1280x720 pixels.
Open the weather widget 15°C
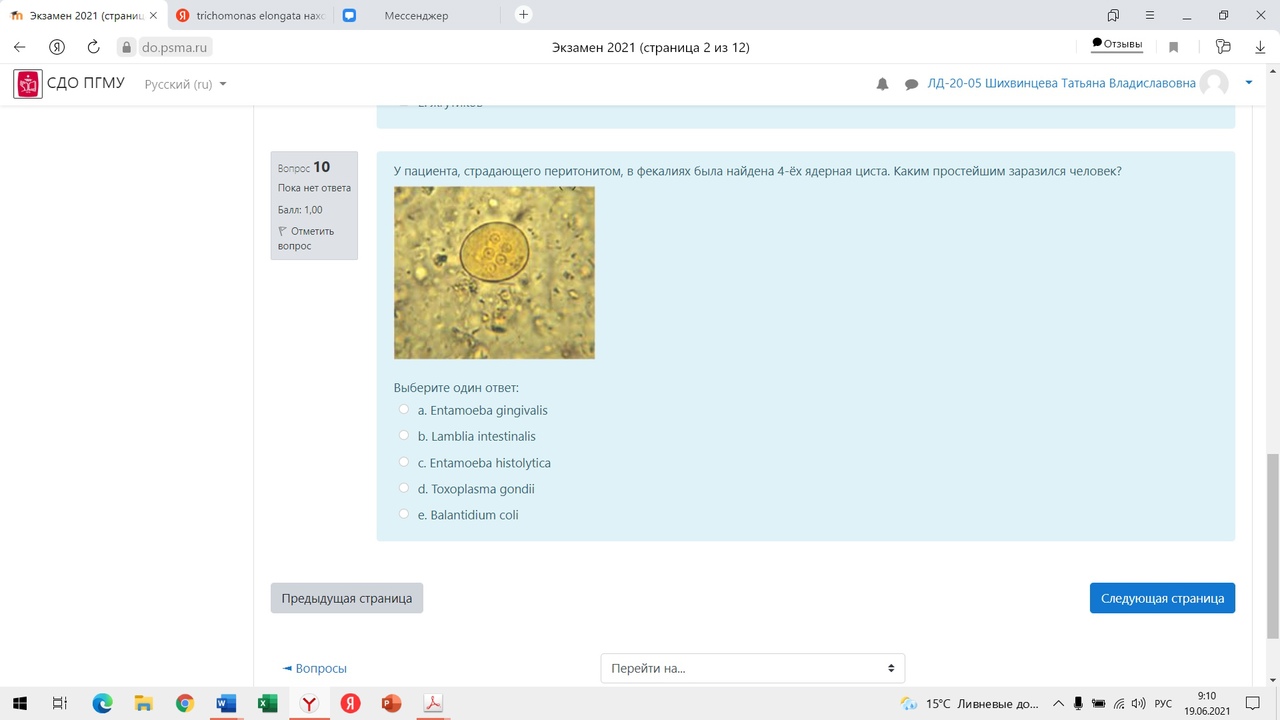[970, 703]
